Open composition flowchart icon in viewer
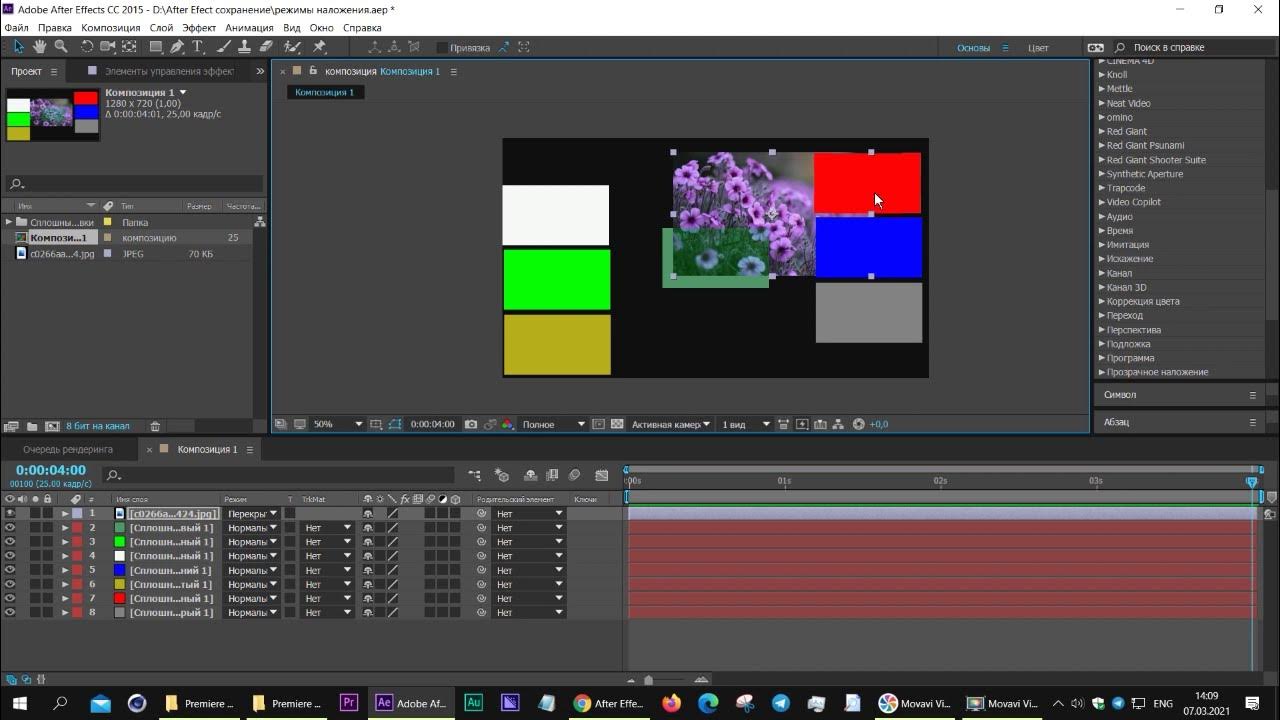1280x720 pixels. 838,424
